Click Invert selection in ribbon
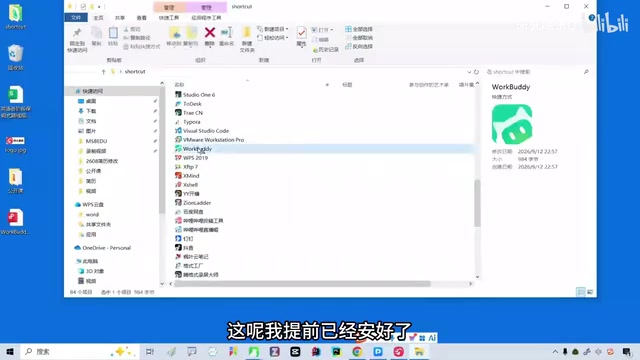The width and height of the screenshot is (640, 360). click(359, 46)
